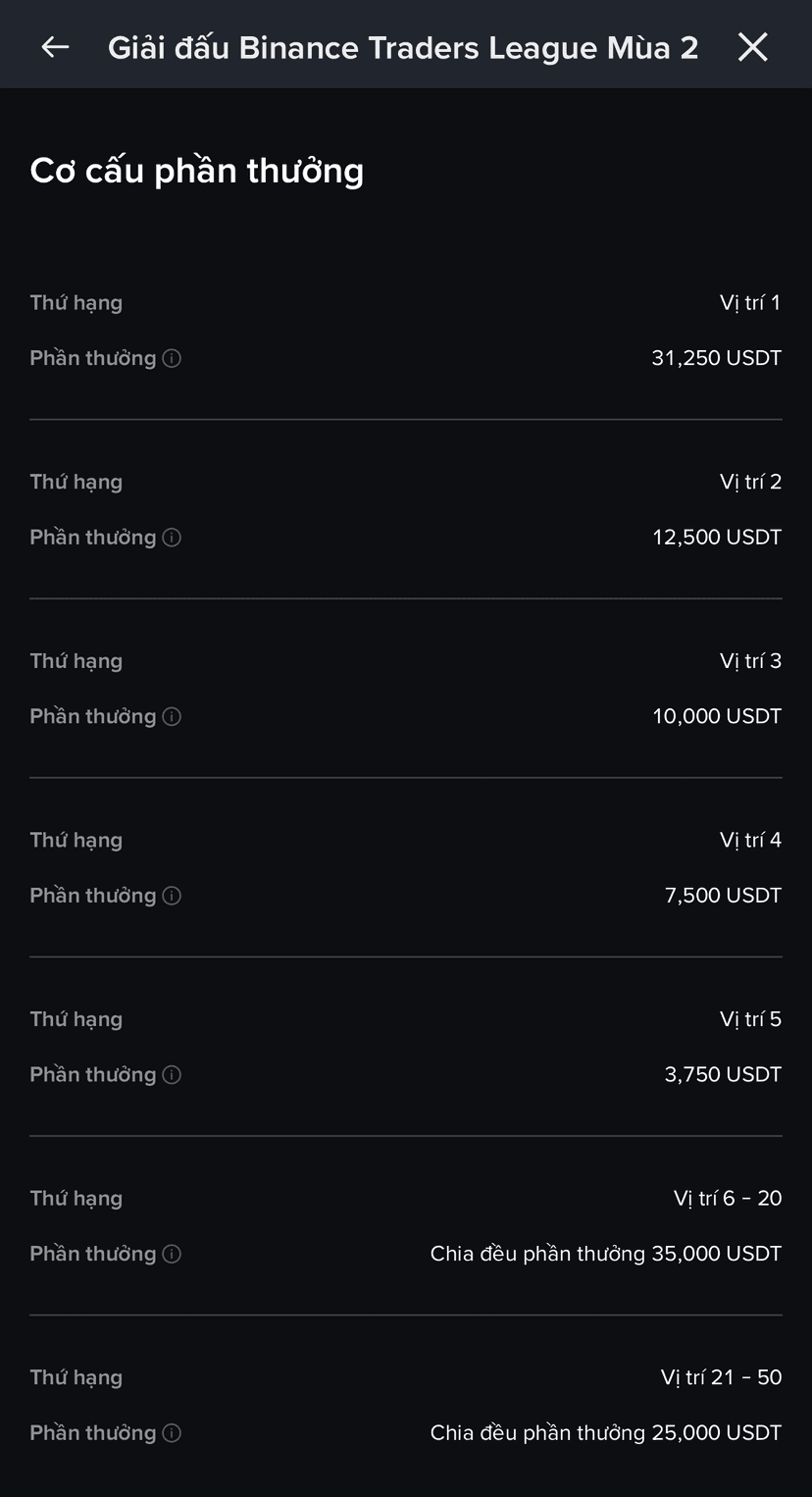Tap the reward info icon for Vị trí 21 – 50

pos(172,1433)
